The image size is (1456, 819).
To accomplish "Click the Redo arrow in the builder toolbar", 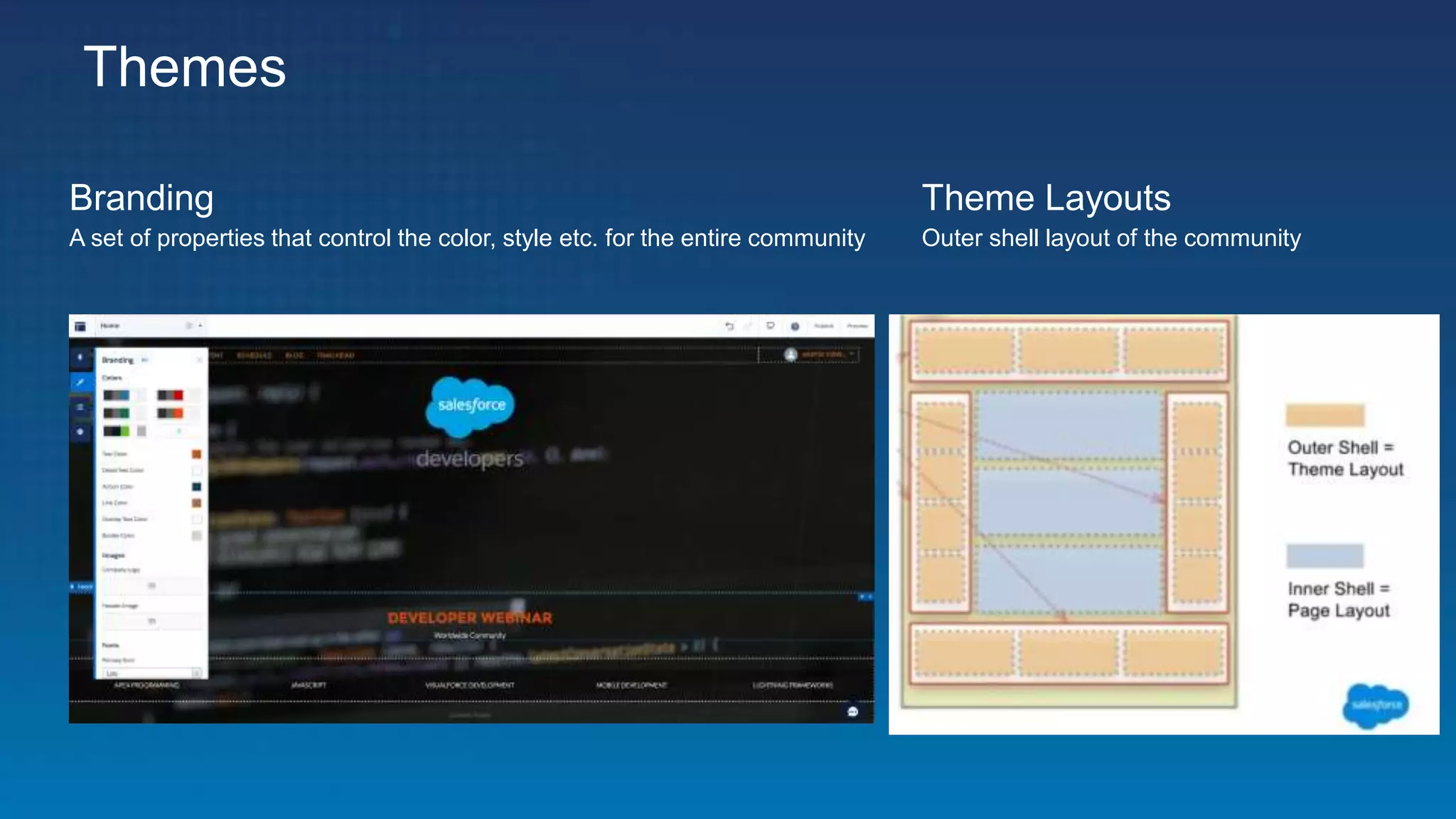I will tap(748, 326).
